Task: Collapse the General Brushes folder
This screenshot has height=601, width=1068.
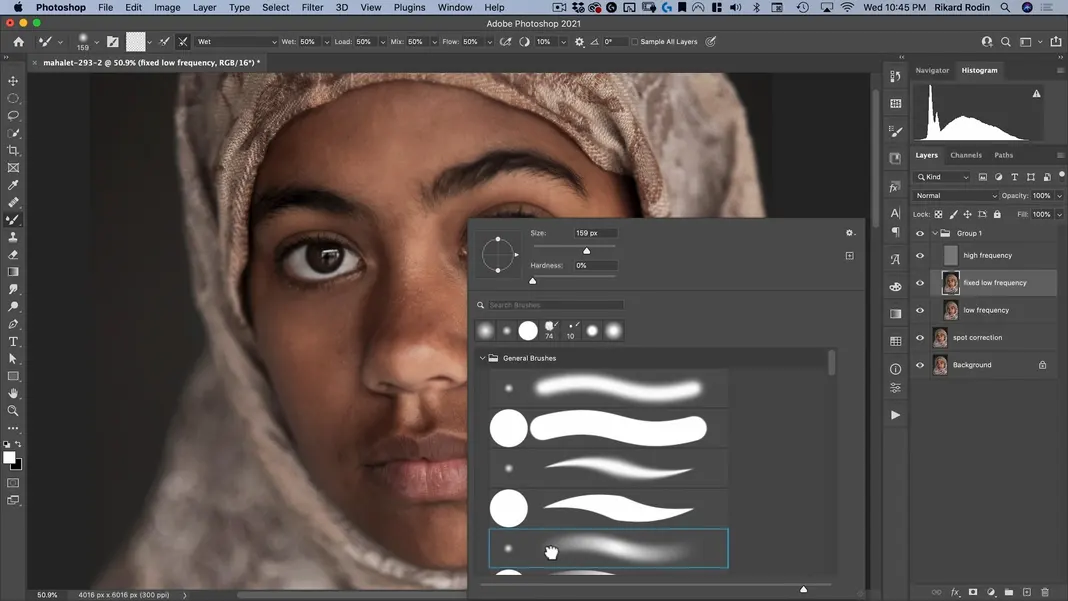Action: click(x=482, y=358)
